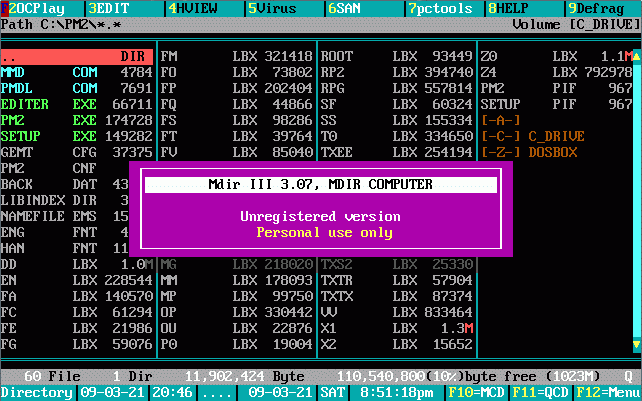The height and width of the screenshot is (401, 642).
Task: Select the parent directory ".." entry
Action: 77,56
